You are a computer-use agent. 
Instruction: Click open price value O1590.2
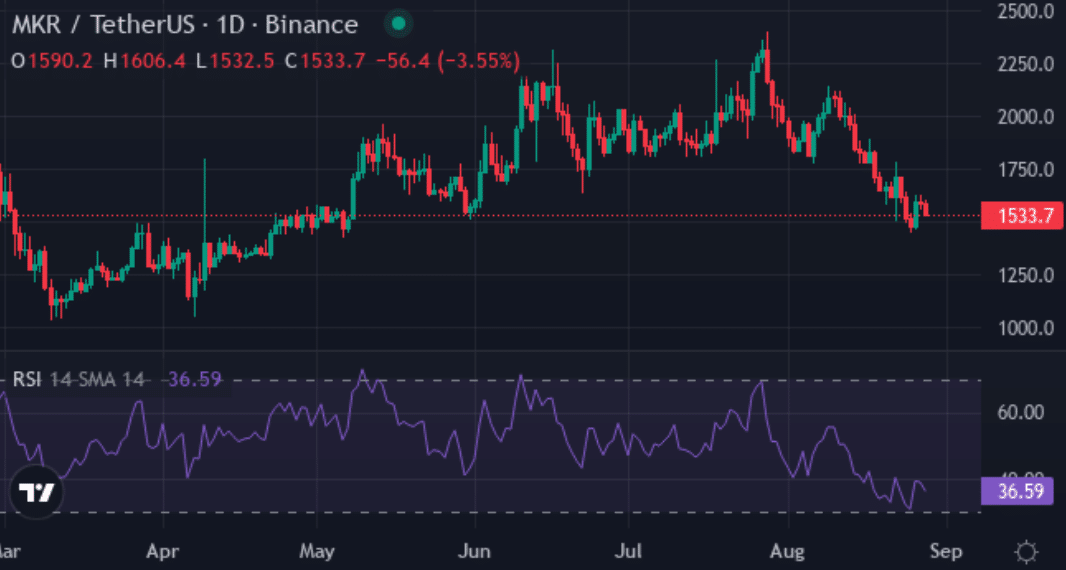(52, 61)
